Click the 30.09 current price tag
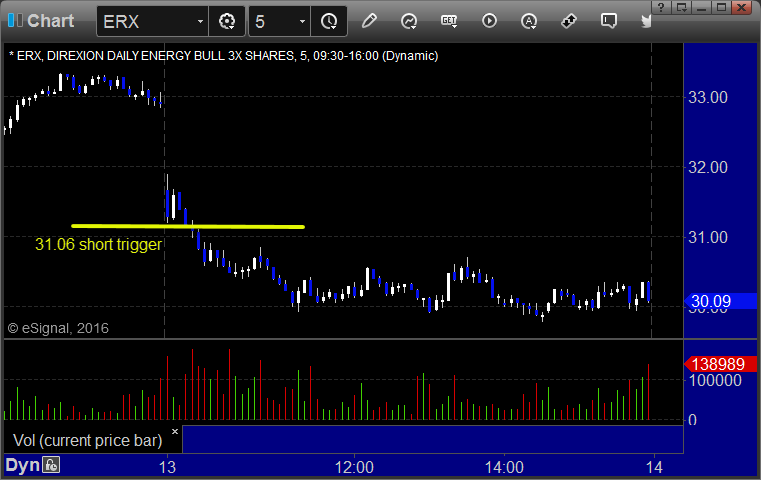The width and height of the screenshot is (761, 480). [720, 301]
